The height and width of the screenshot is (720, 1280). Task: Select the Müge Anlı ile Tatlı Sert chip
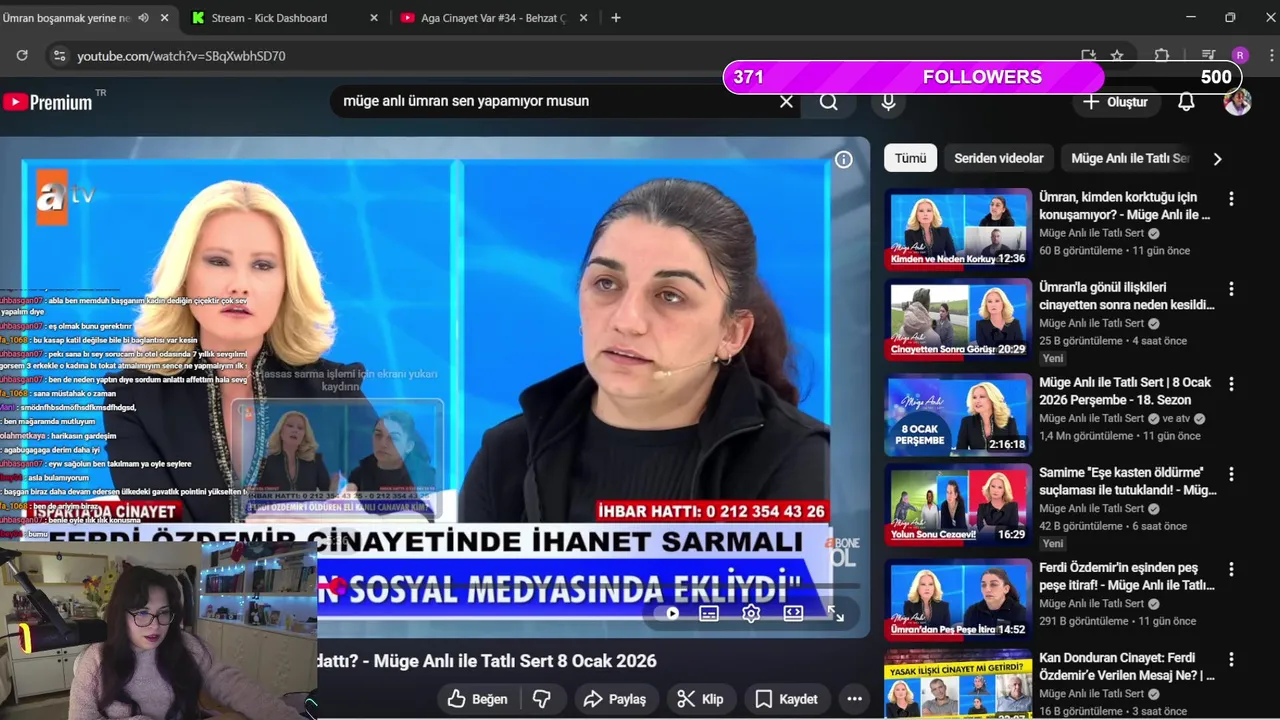(1130, 158)
